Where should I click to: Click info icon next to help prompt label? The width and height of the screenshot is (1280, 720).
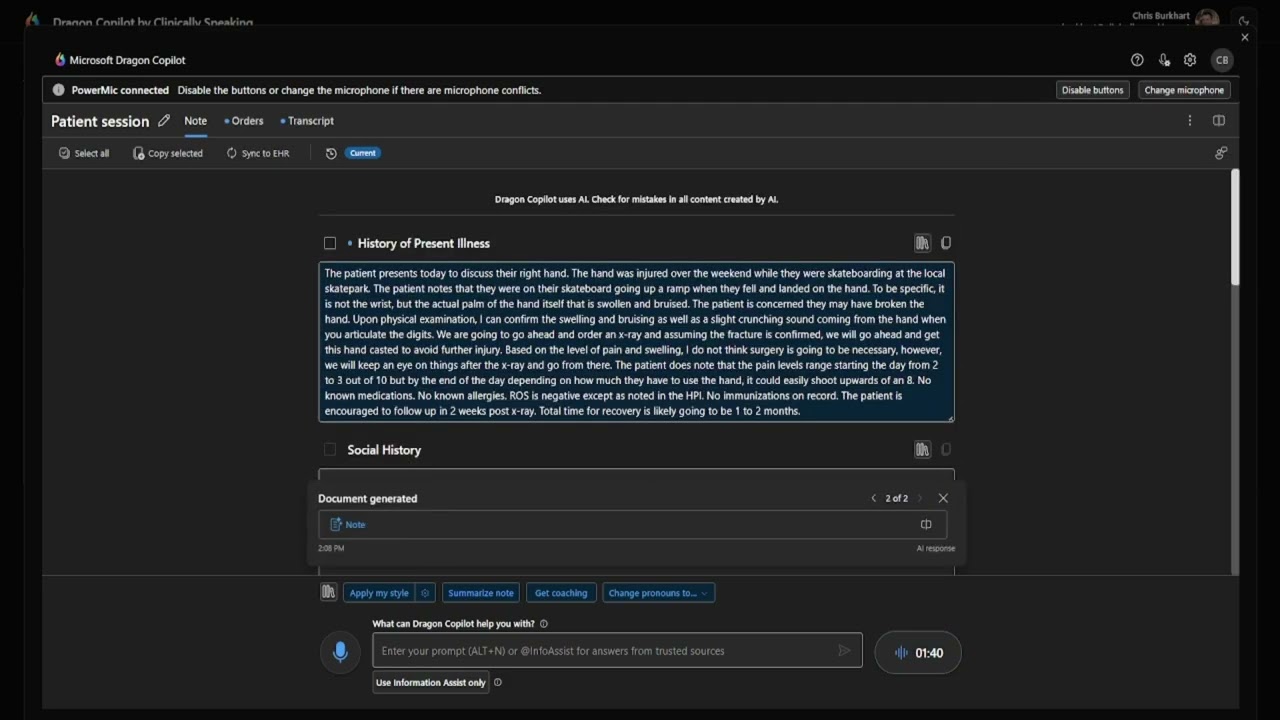tap(544, 624)
